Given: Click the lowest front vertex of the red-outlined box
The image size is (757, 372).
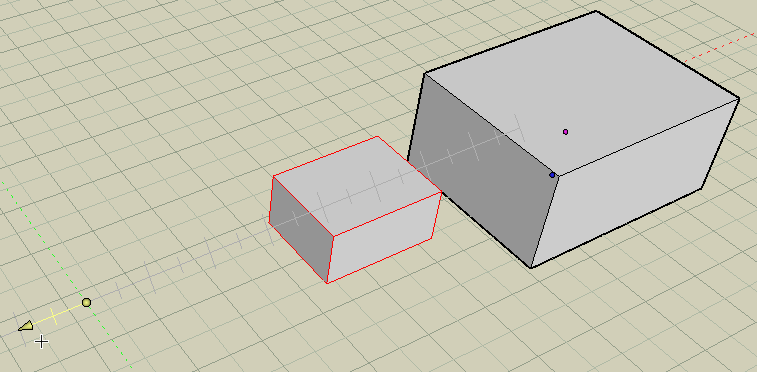Looking at the screenshot, I should [x=327, y=283].
